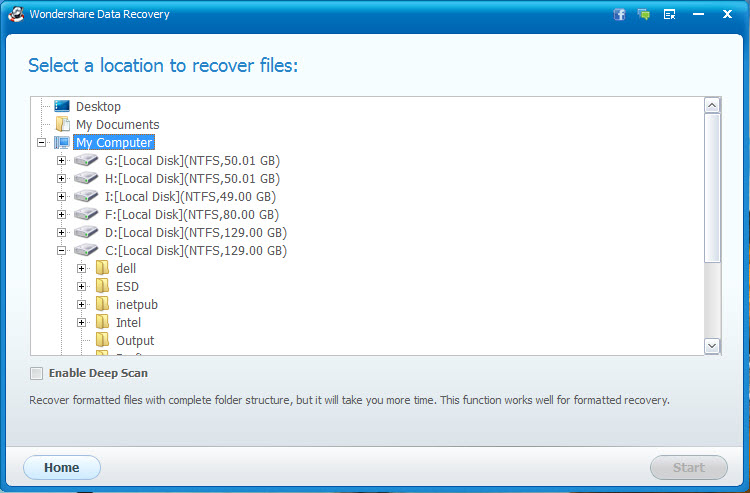Collapse the C: Local Disk node
750x493 pixels.
point(61,250)
